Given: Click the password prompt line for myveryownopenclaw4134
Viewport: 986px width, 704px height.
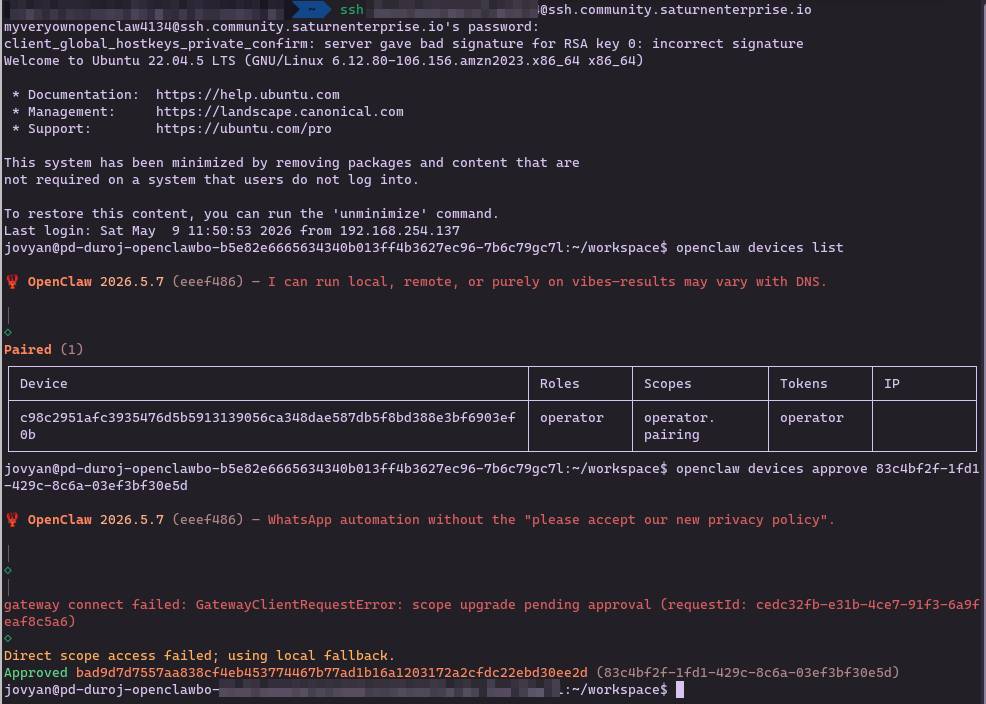Looking at the screenshot, I should pos(272,27).
